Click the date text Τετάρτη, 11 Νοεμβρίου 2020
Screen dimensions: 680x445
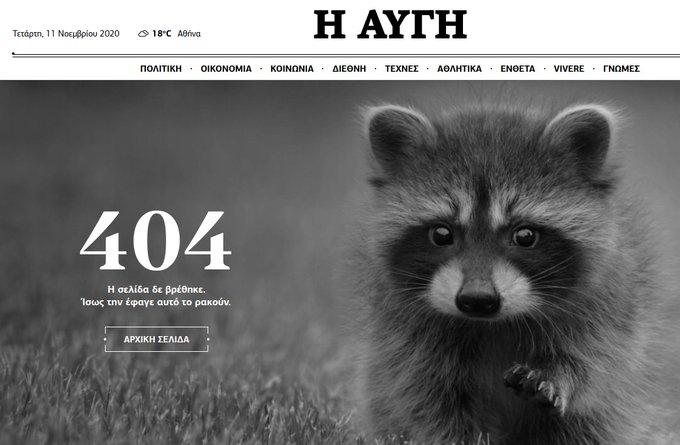tap(66, 34)
